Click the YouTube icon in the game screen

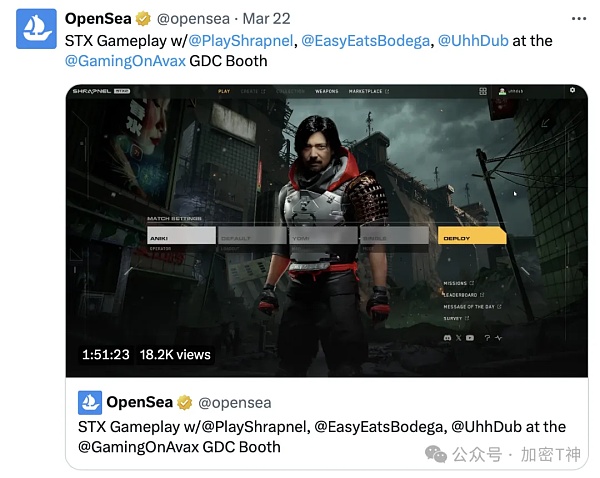[470, 338]
